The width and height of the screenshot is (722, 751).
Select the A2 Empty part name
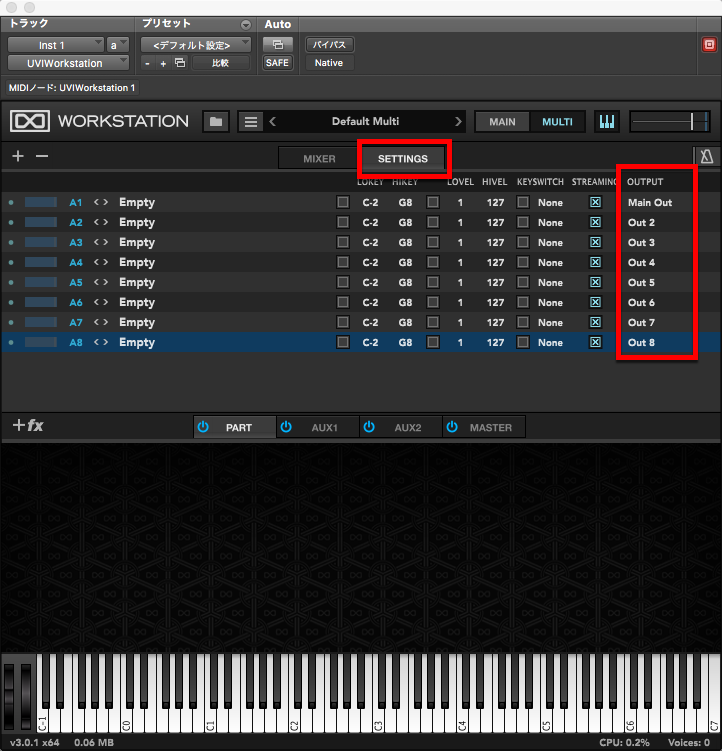tap(137, 222)
